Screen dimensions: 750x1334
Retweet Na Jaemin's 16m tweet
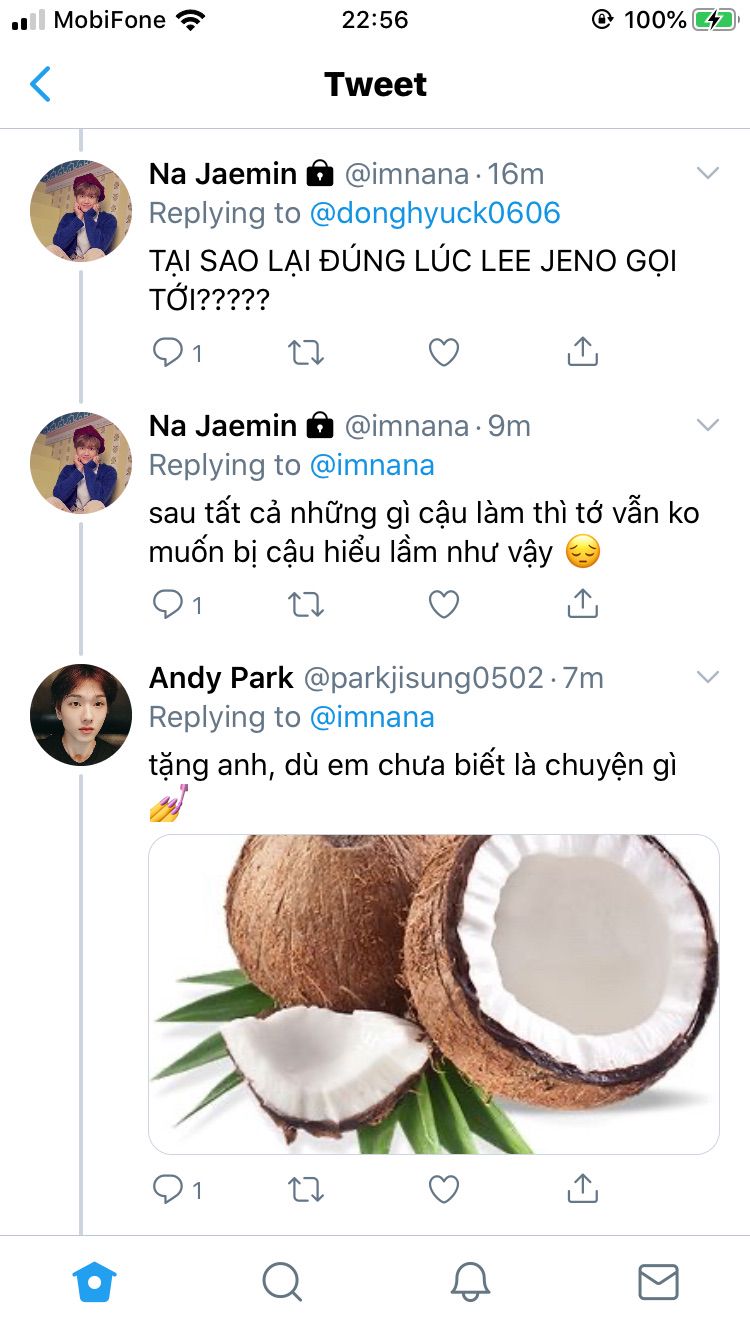tap(305, 352)
